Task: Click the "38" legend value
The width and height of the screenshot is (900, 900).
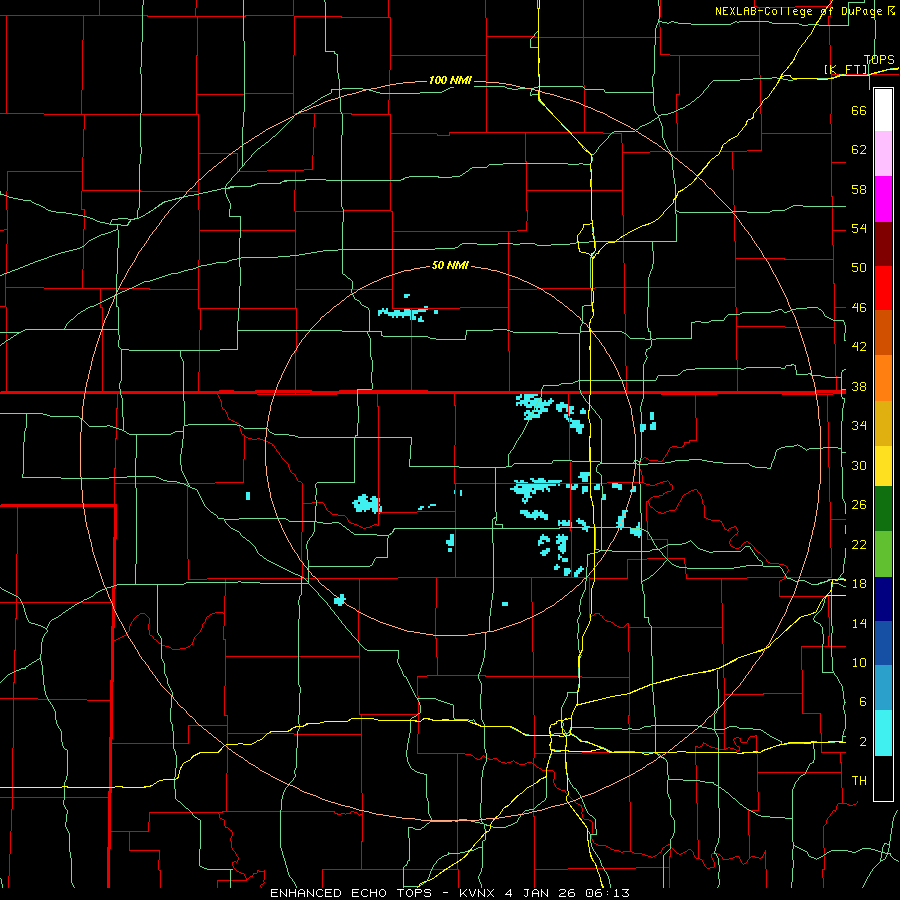Action: pos(859,387)
